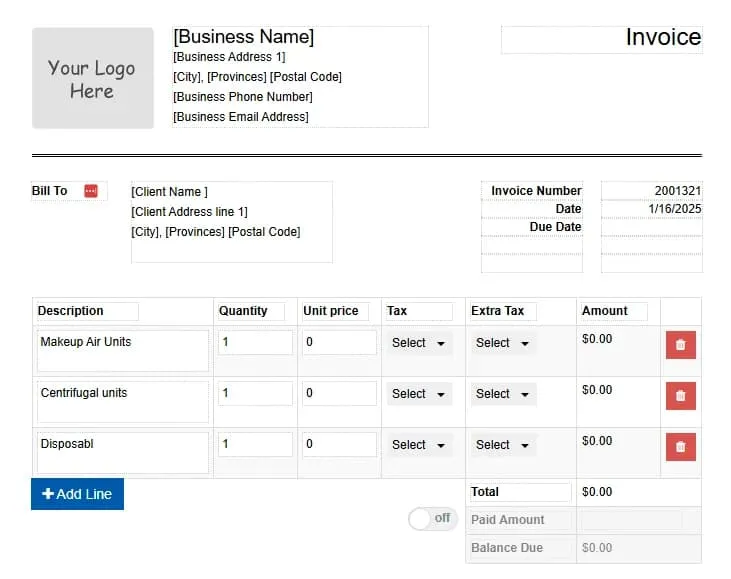
Task: Open Tax dropdown for Makeup Air Units
Action: 419,343
